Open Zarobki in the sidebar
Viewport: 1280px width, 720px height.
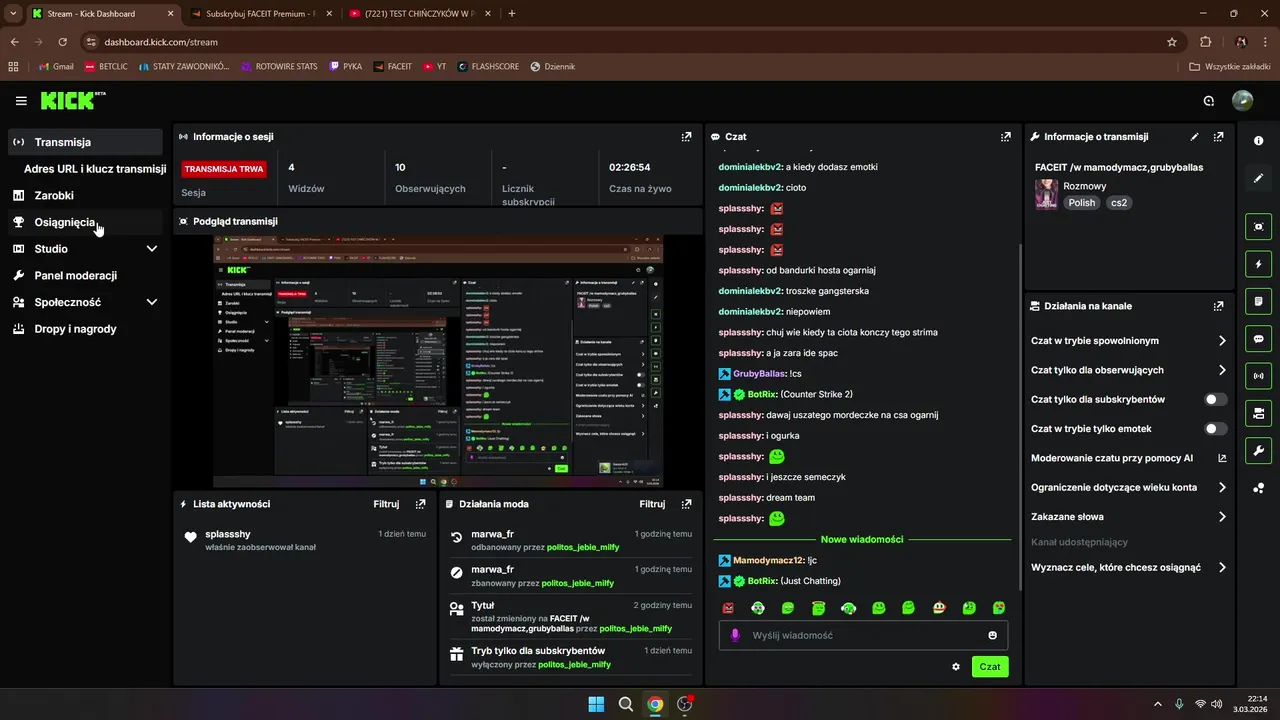click(85, 195)
